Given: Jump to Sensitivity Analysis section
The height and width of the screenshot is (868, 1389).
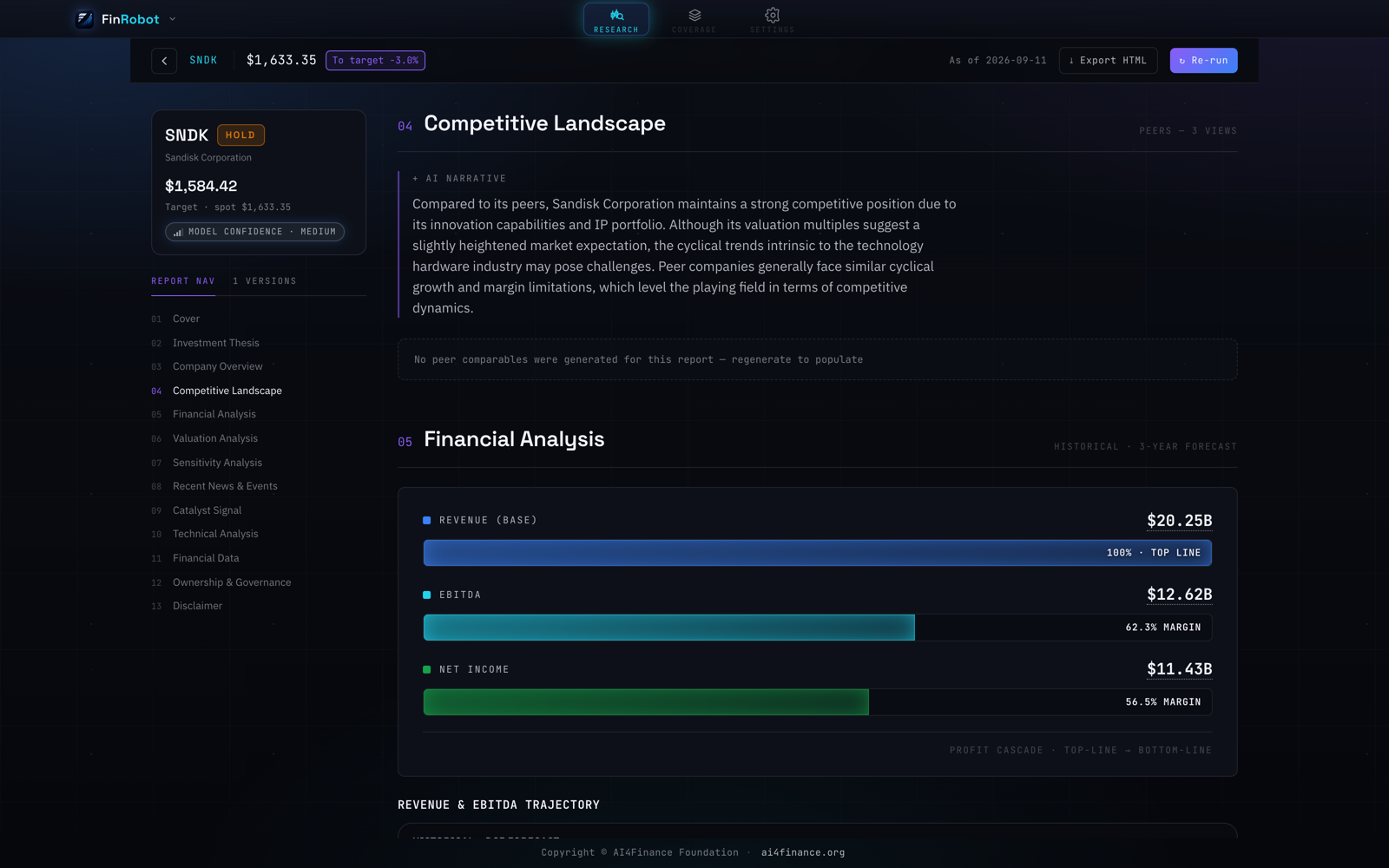Looking at the screenshot, I should pyautogui.click(x=217, y=463).
